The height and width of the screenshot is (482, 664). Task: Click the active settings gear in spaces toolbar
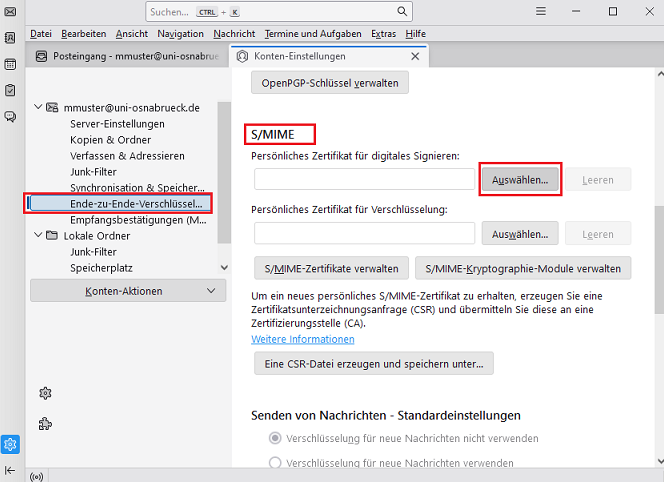click(10, 444)
